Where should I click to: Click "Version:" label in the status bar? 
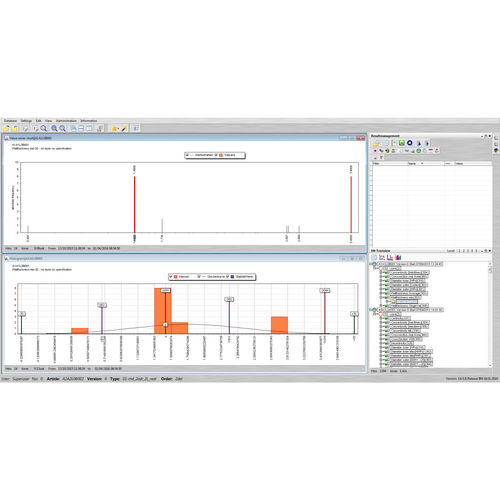[x=94, y=379]
